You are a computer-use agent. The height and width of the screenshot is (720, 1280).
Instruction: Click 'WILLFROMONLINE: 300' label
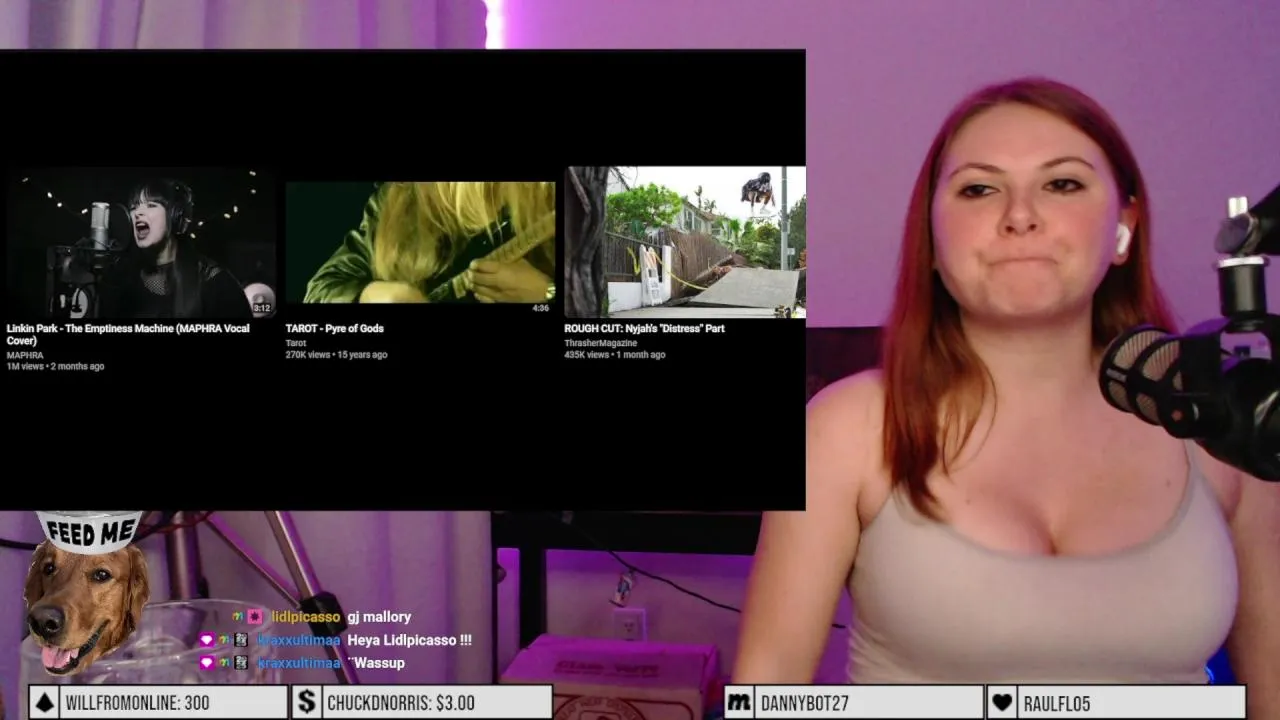click(138, 703)
